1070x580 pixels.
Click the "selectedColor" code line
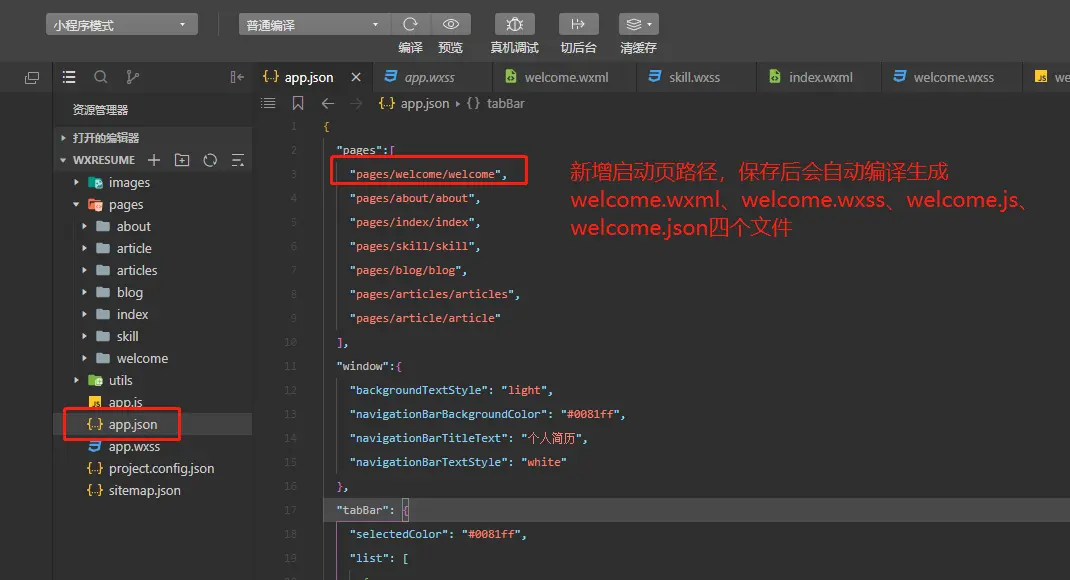pos(438,534)
